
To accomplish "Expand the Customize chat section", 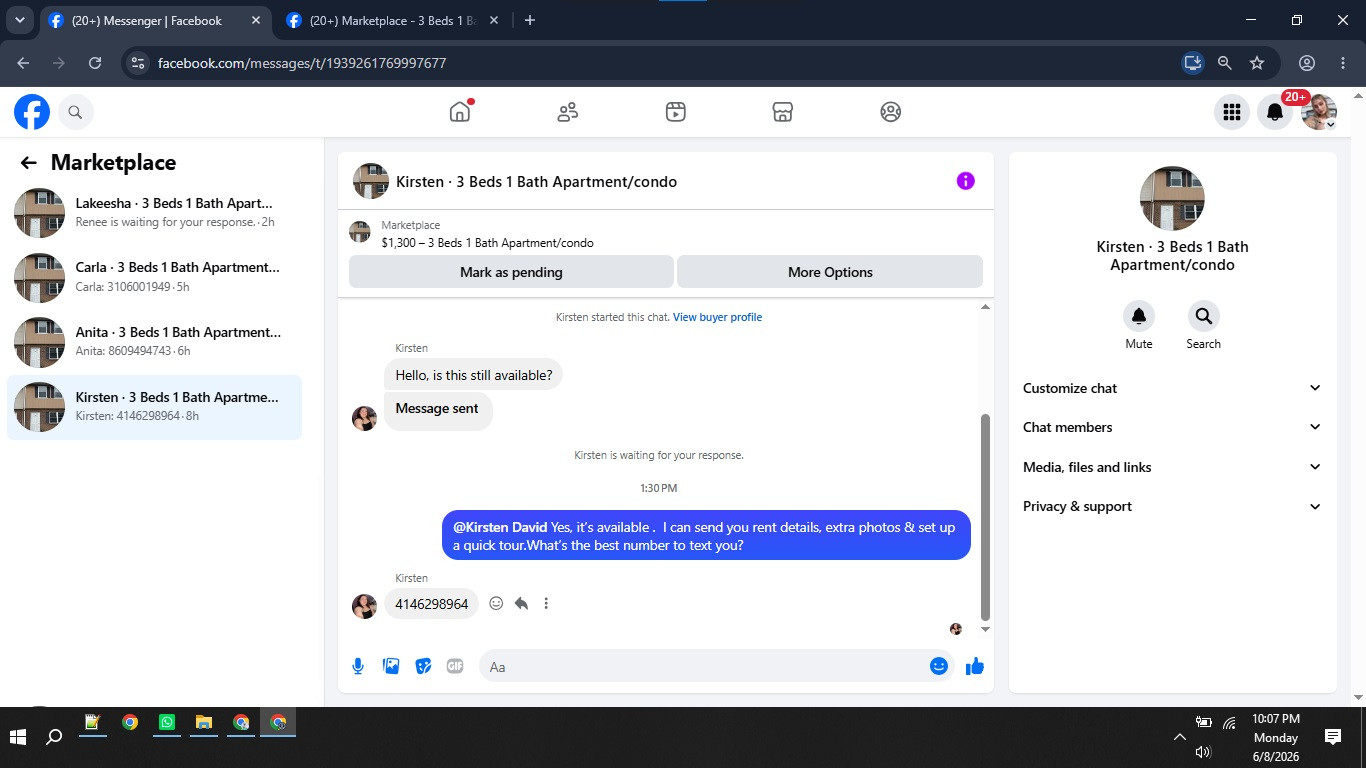I will 1172,388.
